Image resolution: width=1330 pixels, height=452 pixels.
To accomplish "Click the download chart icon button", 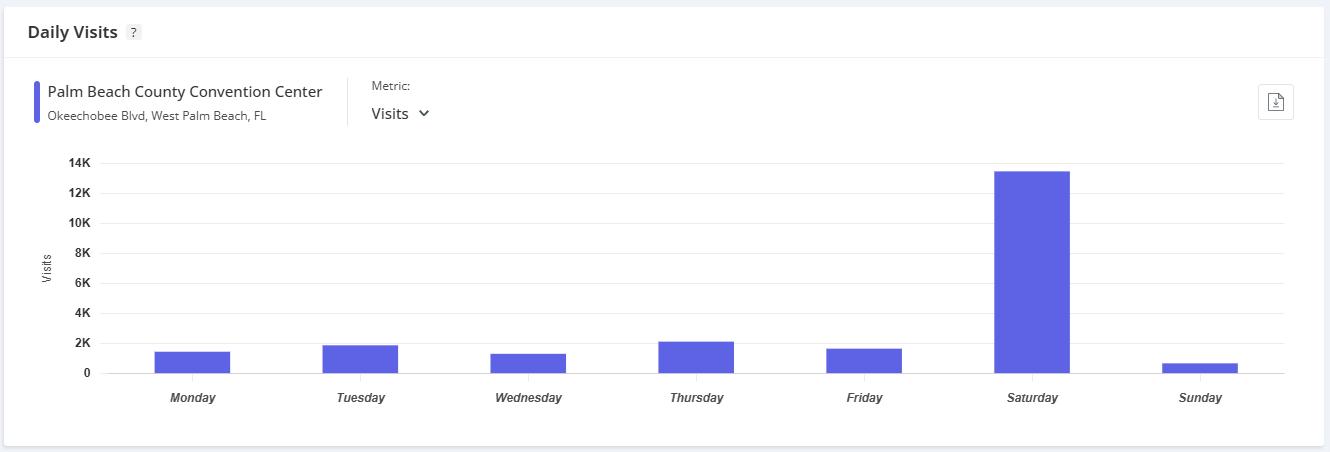I will [x=1275, y=102].
